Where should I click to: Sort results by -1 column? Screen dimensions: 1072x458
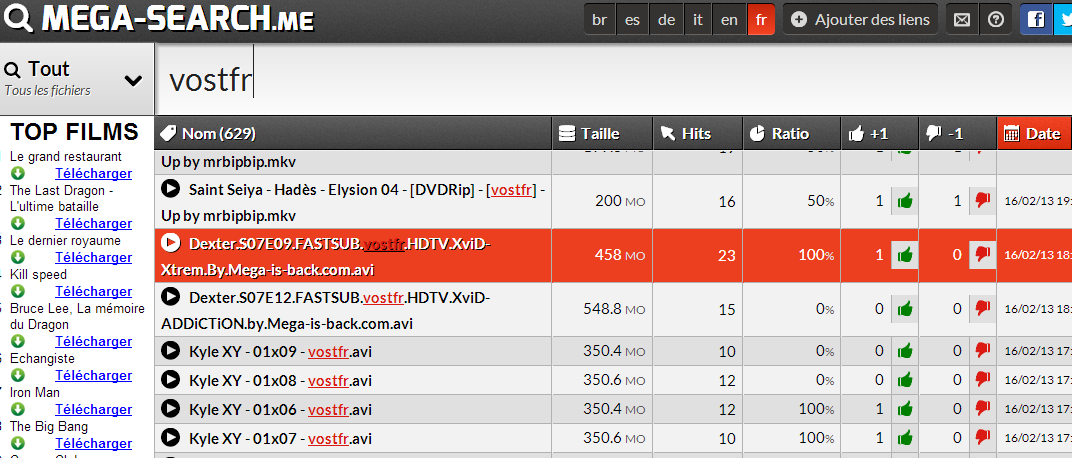click(x=957, y=133)
